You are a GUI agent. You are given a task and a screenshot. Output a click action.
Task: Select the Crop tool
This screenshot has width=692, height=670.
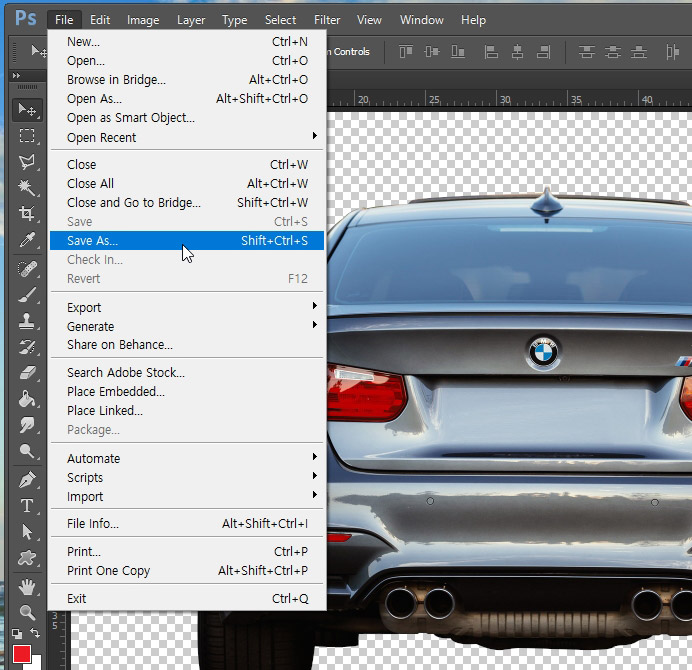pos(27,214)
